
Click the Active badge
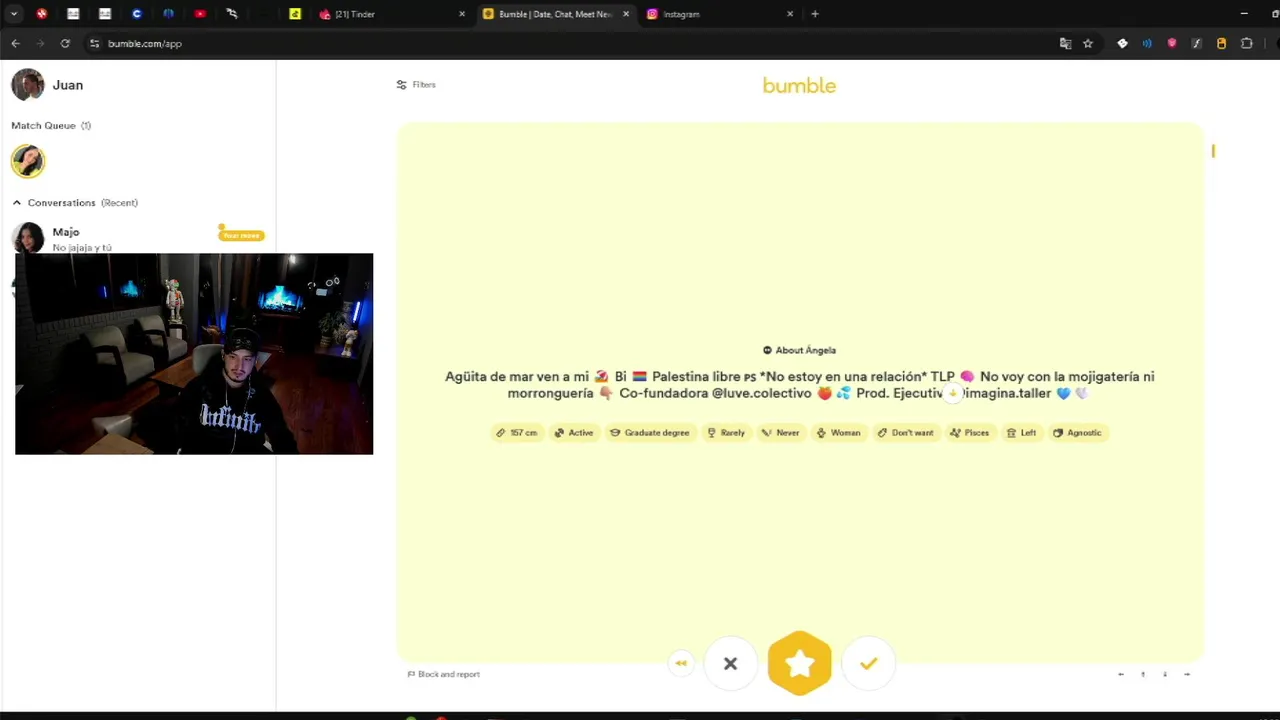pyautogui.click(x=574, y=433)
